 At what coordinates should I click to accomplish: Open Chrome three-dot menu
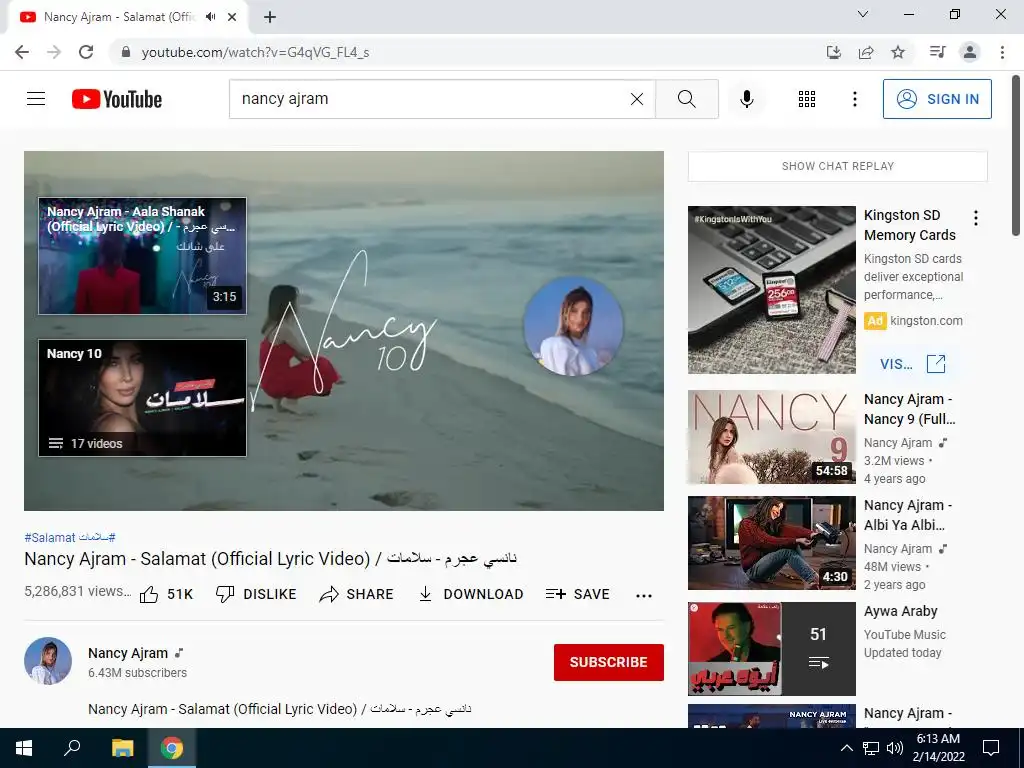[x=1002, y=52]
